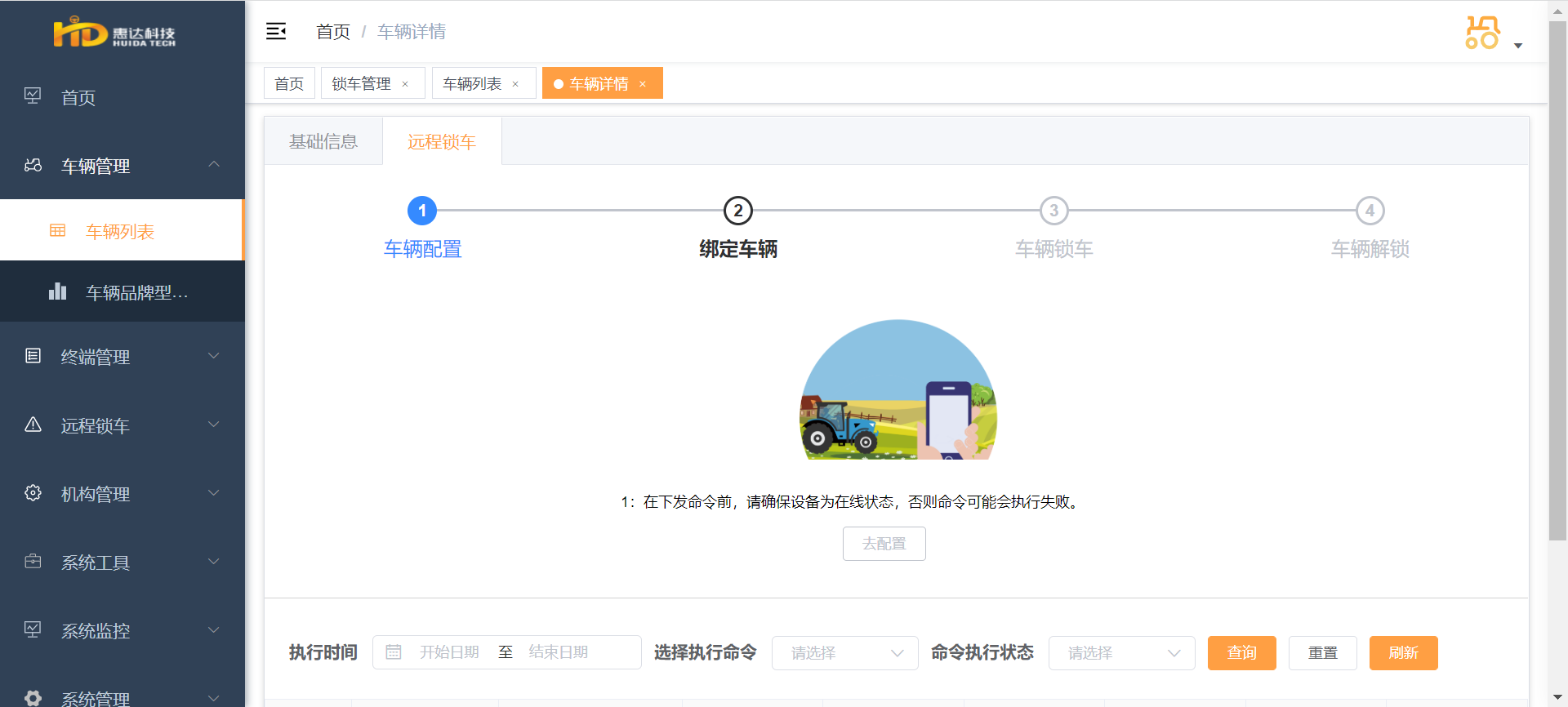Screen dimensions: 1568x707
Task: Click the 惠达科技 logo
Action: (114, 33)
